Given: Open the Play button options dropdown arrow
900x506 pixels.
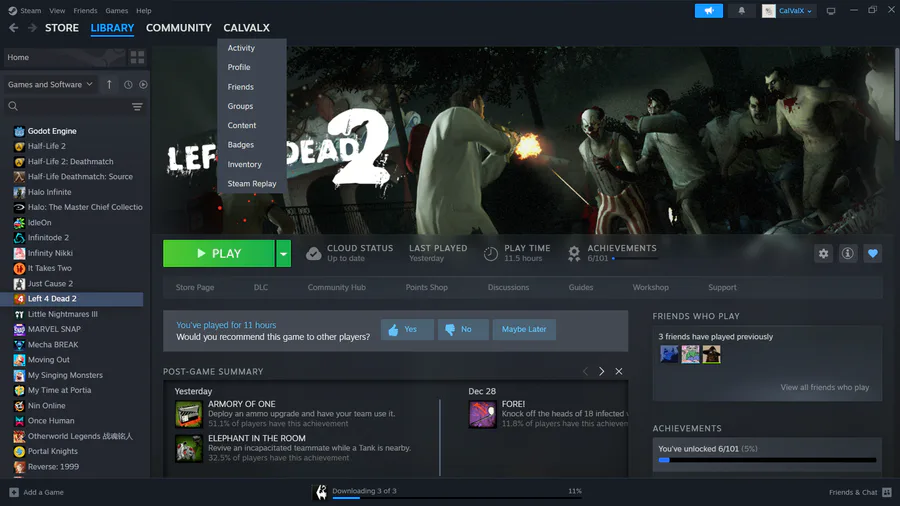Looking at the screenshot, I should point(284,254).
